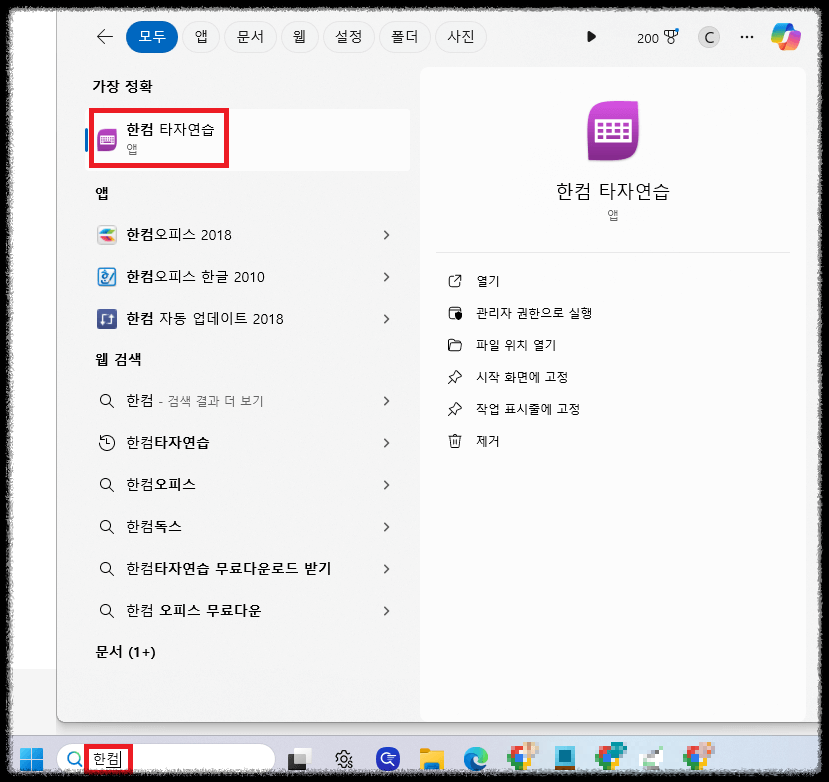Click the ellipsis options menu at top
829x782 pixels.
[747, 36]
